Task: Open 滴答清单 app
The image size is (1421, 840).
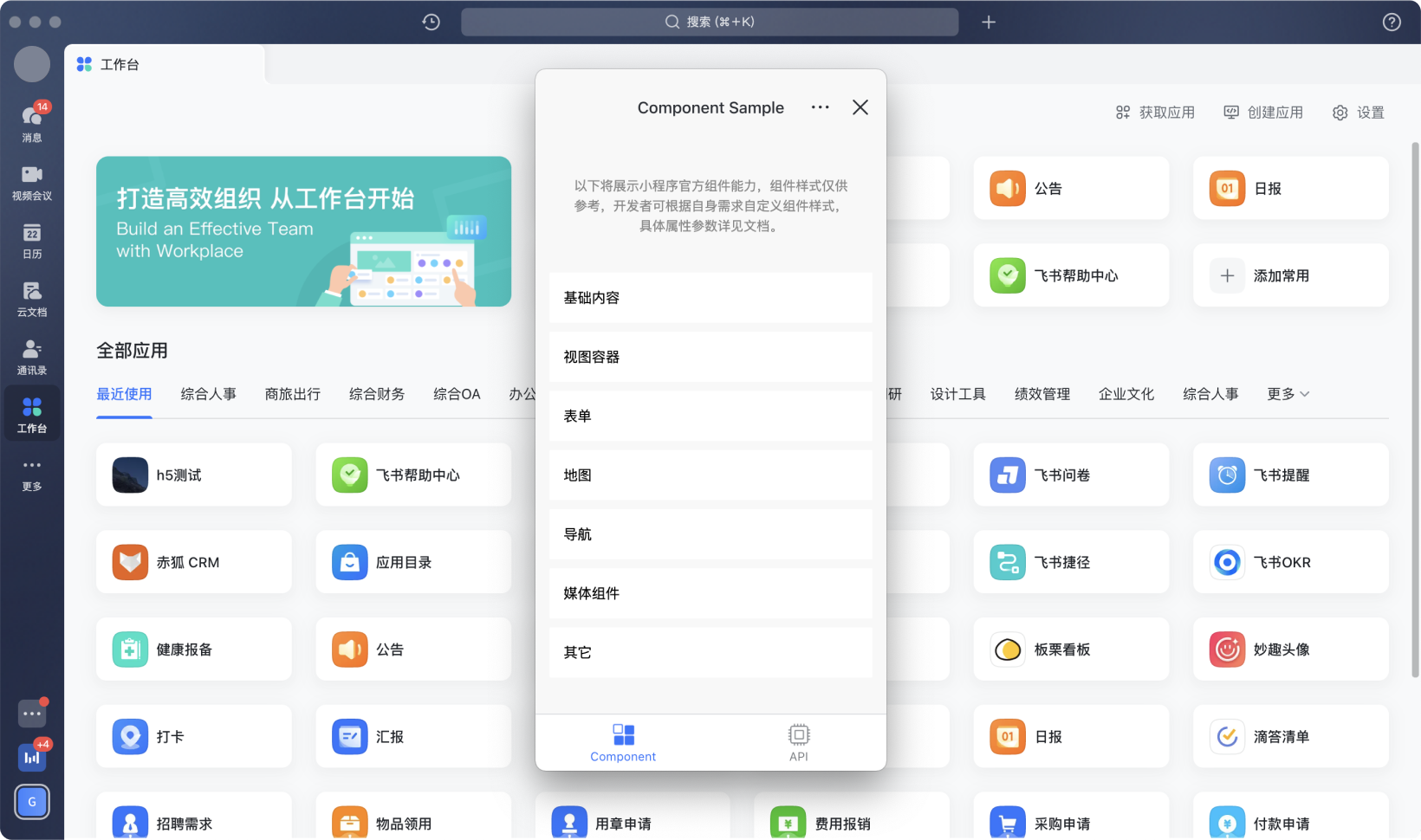Action: pyautogui.click(x=1291, y=736)
